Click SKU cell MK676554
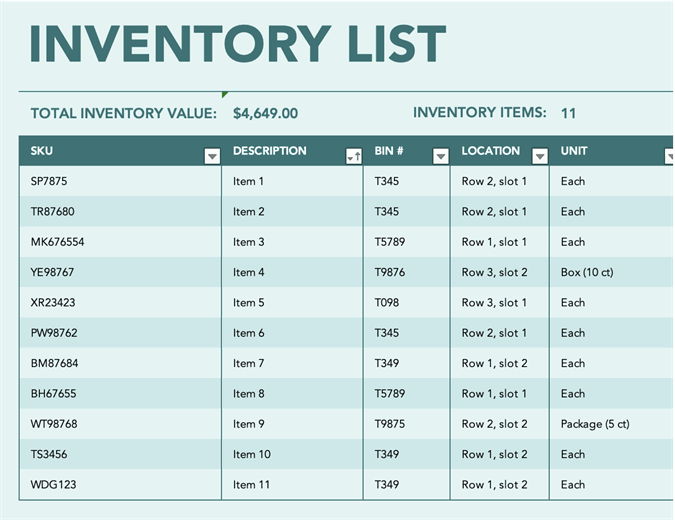The width and height of the screenshot is (675, 520). click(x=58, y=242)
